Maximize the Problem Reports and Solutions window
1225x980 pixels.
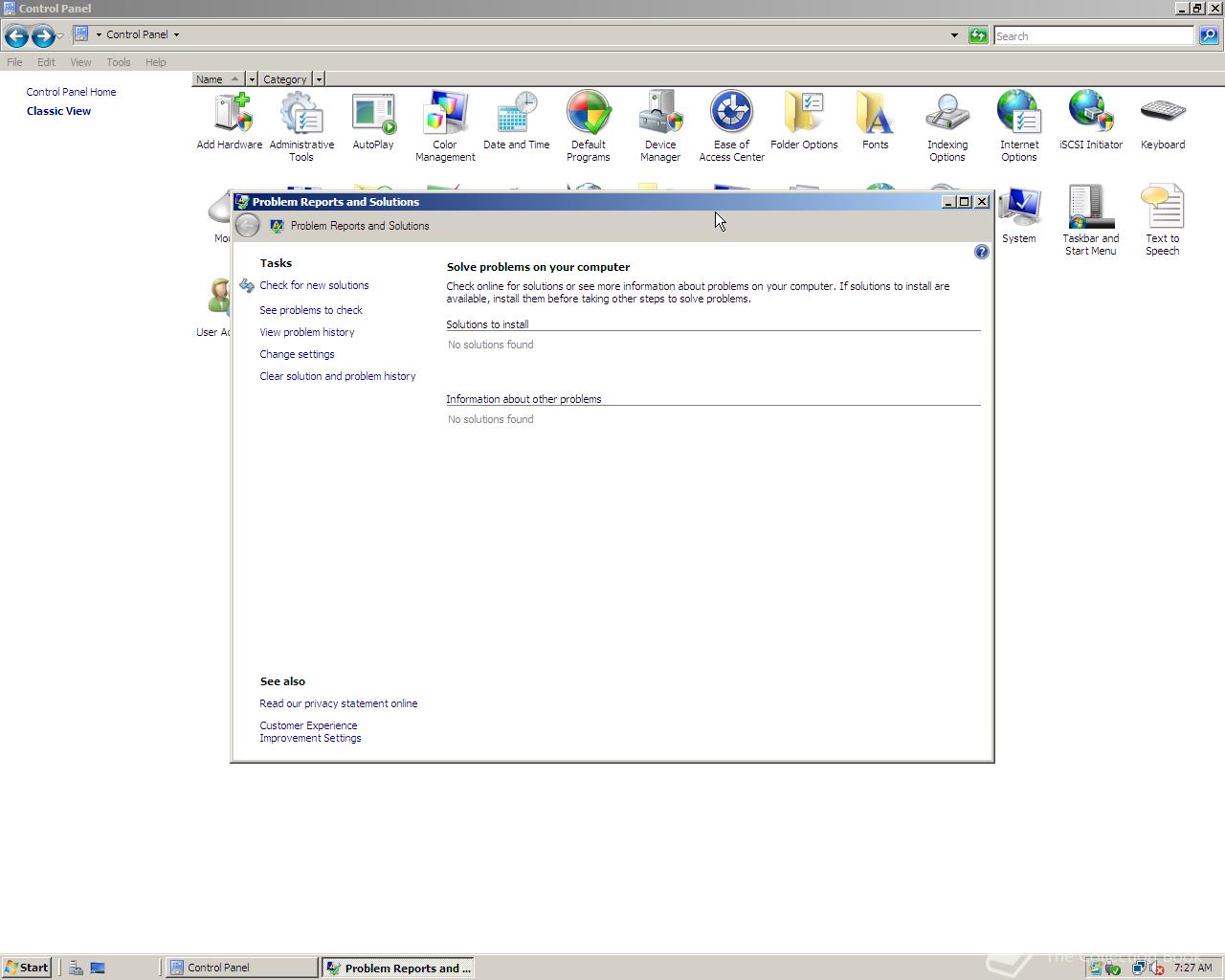pyautogui.click(x=965, y=202)
